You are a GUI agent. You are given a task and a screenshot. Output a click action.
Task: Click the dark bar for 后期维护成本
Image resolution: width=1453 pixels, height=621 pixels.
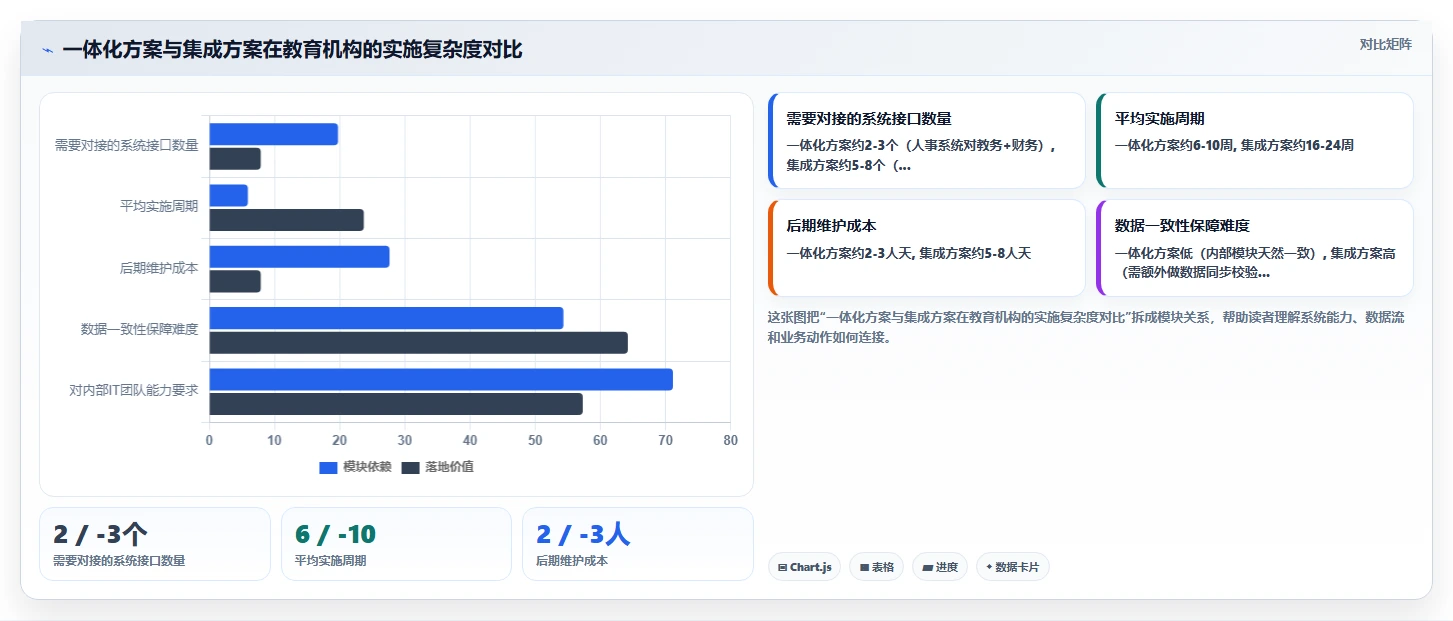(x=235, y=281)
